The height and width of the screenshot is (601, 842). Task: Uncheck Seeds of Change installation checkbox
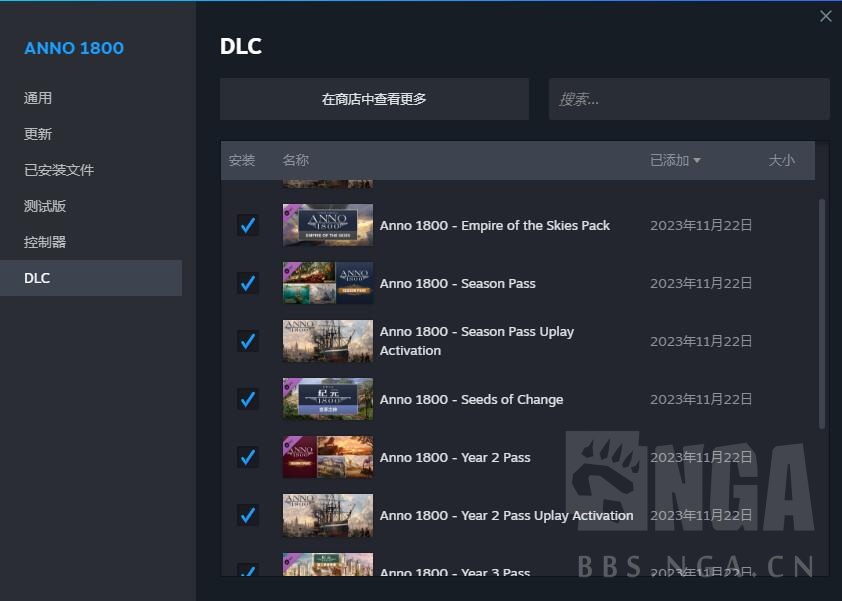click(247, 399)
